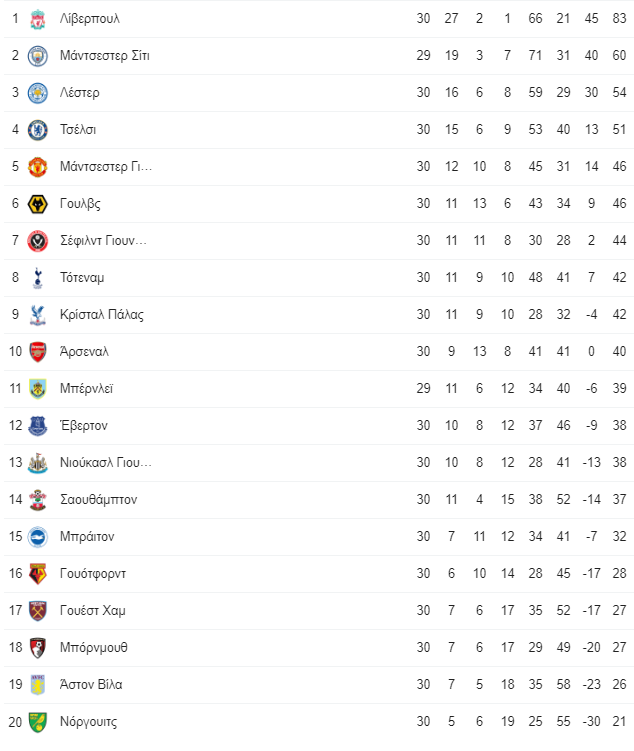Open truncated Μάντσεστερ Γι… team name

click(106, 167)
